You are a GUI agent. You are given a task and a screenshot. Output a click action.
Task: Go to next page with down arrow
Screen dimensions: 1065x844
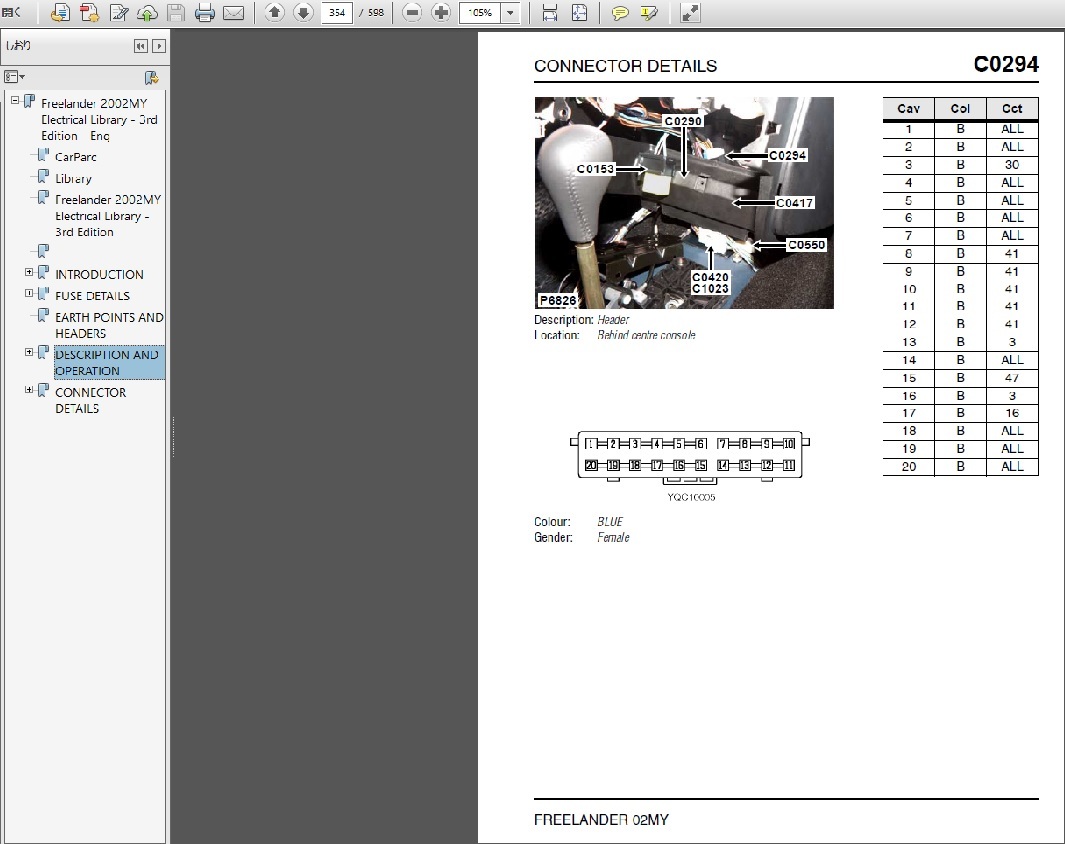coord(303,12)
